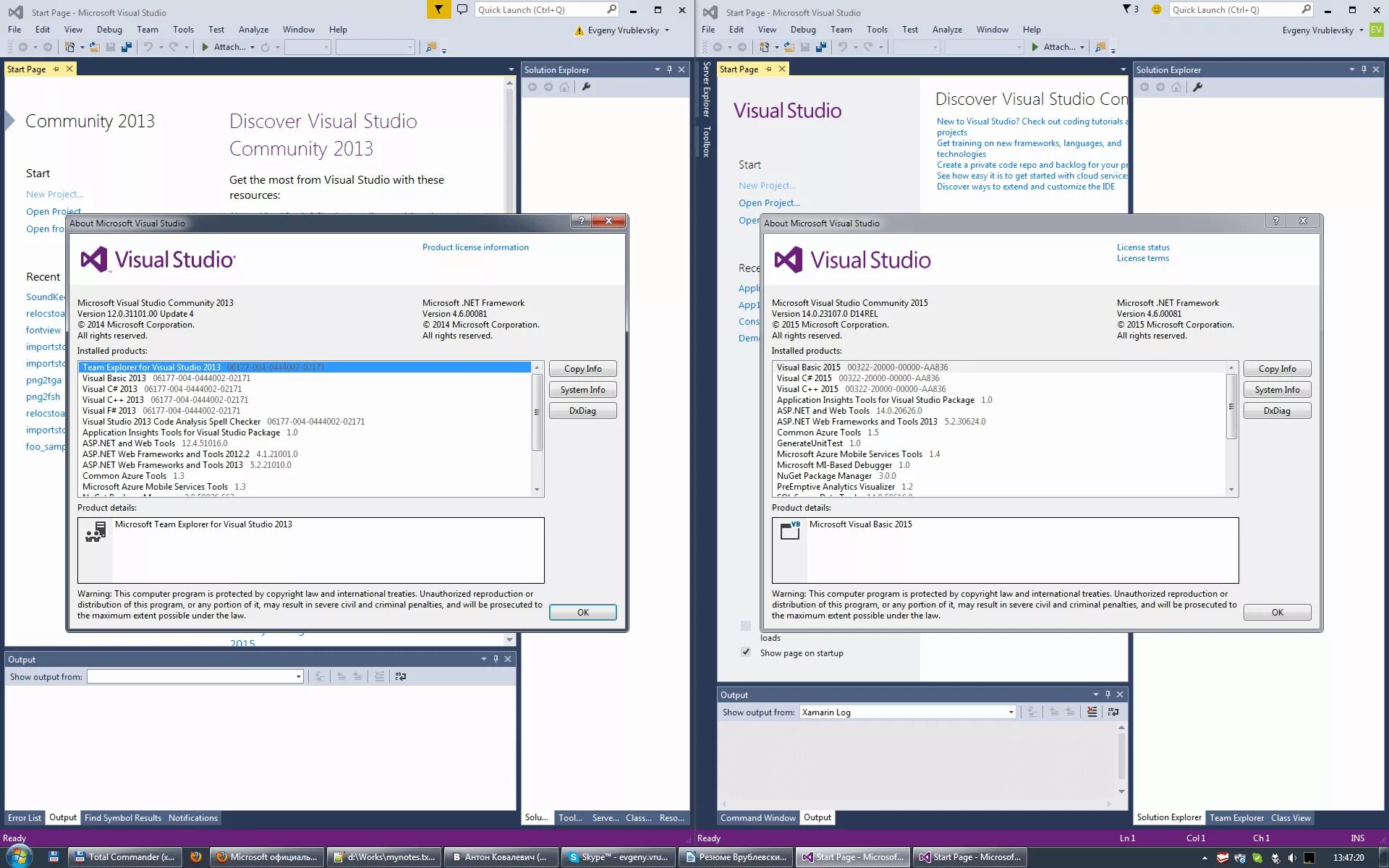1389x868 pixels.
Task: Open Xamarin Log output source dropdown
Action: pyautogui.click(x=1011, y=712)
